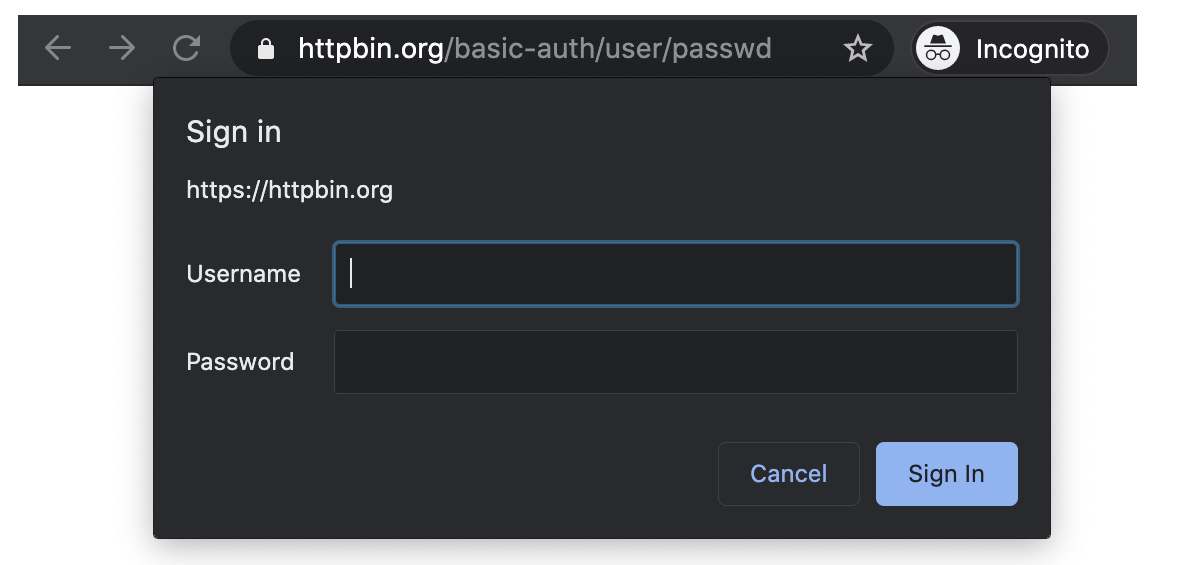1184x565 pixels.
Task: Click the browser forward arrow
Action: [x=122, y=48]
